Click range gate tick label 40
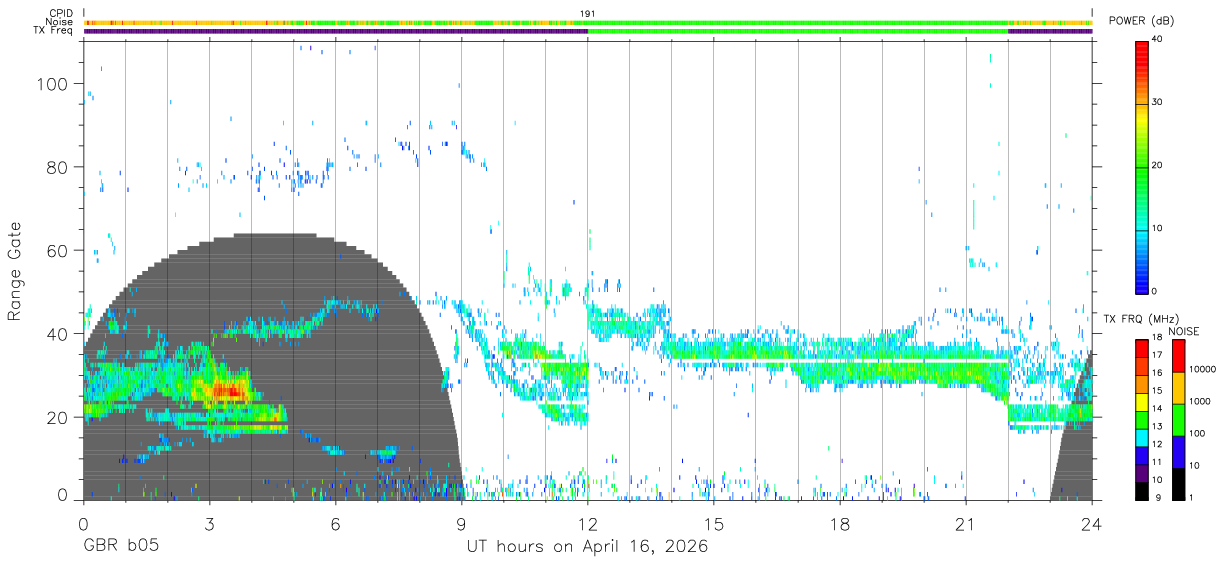Screen dimensions: 1228x567 [59, 334]
